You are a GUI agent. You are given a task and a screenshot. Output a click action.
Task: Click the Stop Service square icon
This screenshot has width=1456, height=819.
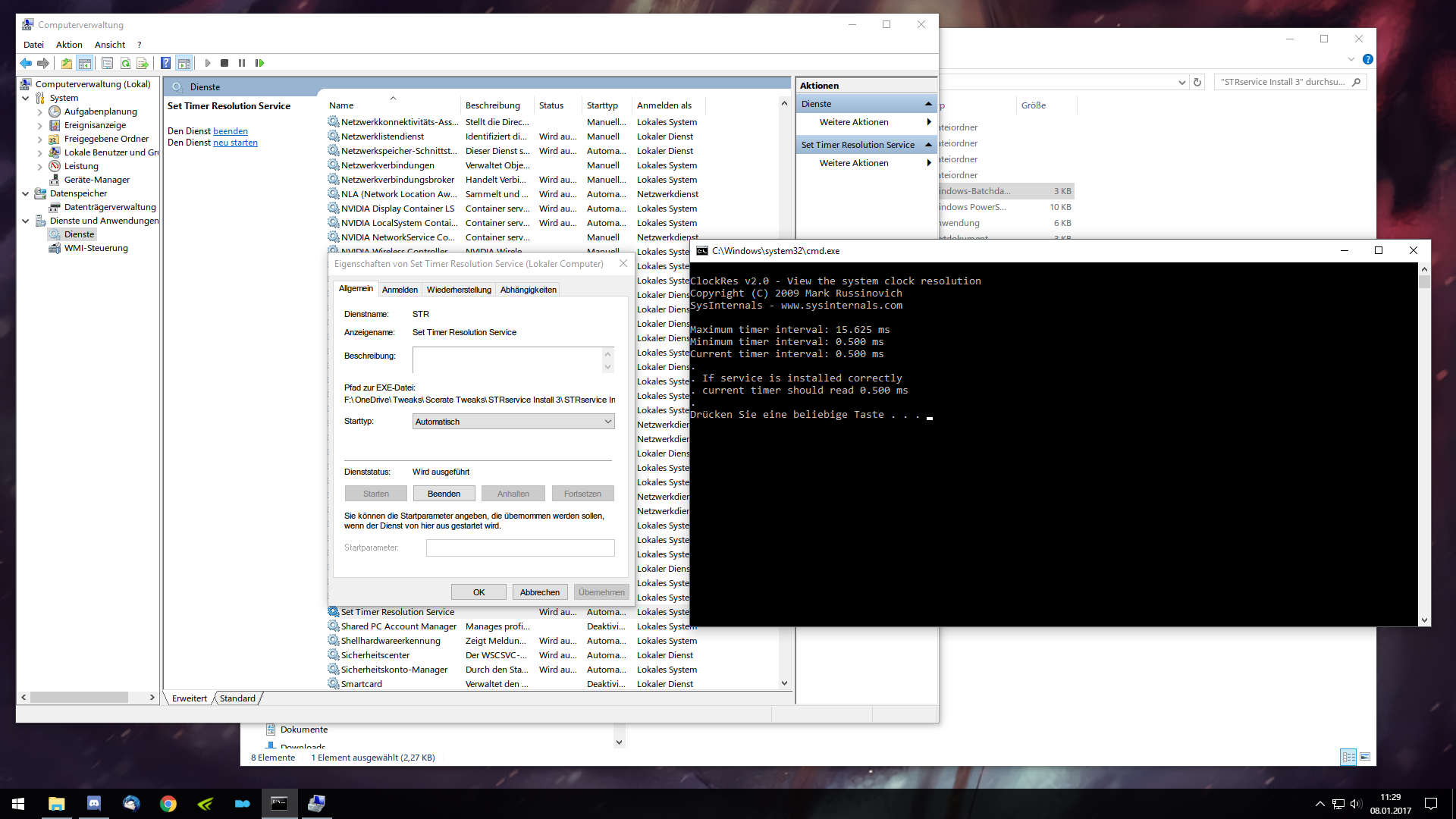pyautogui.click(x=224, y=63)
